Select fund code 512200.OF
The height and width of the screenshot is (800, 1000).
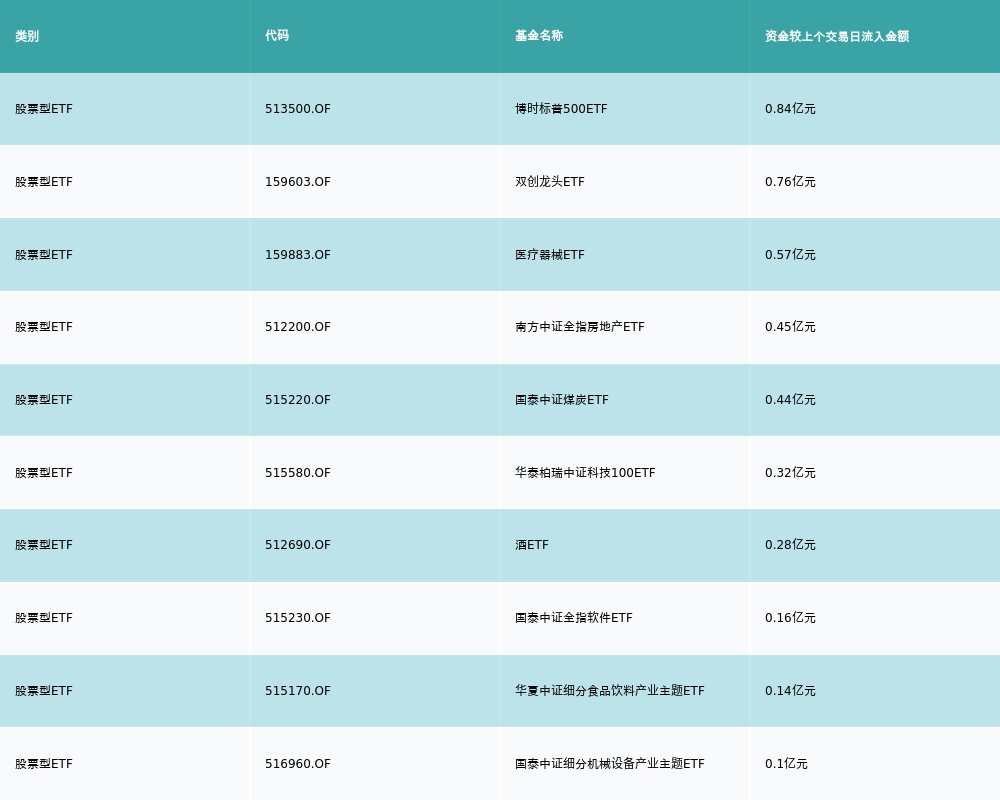pyautogui.click(x=298, y=327)
